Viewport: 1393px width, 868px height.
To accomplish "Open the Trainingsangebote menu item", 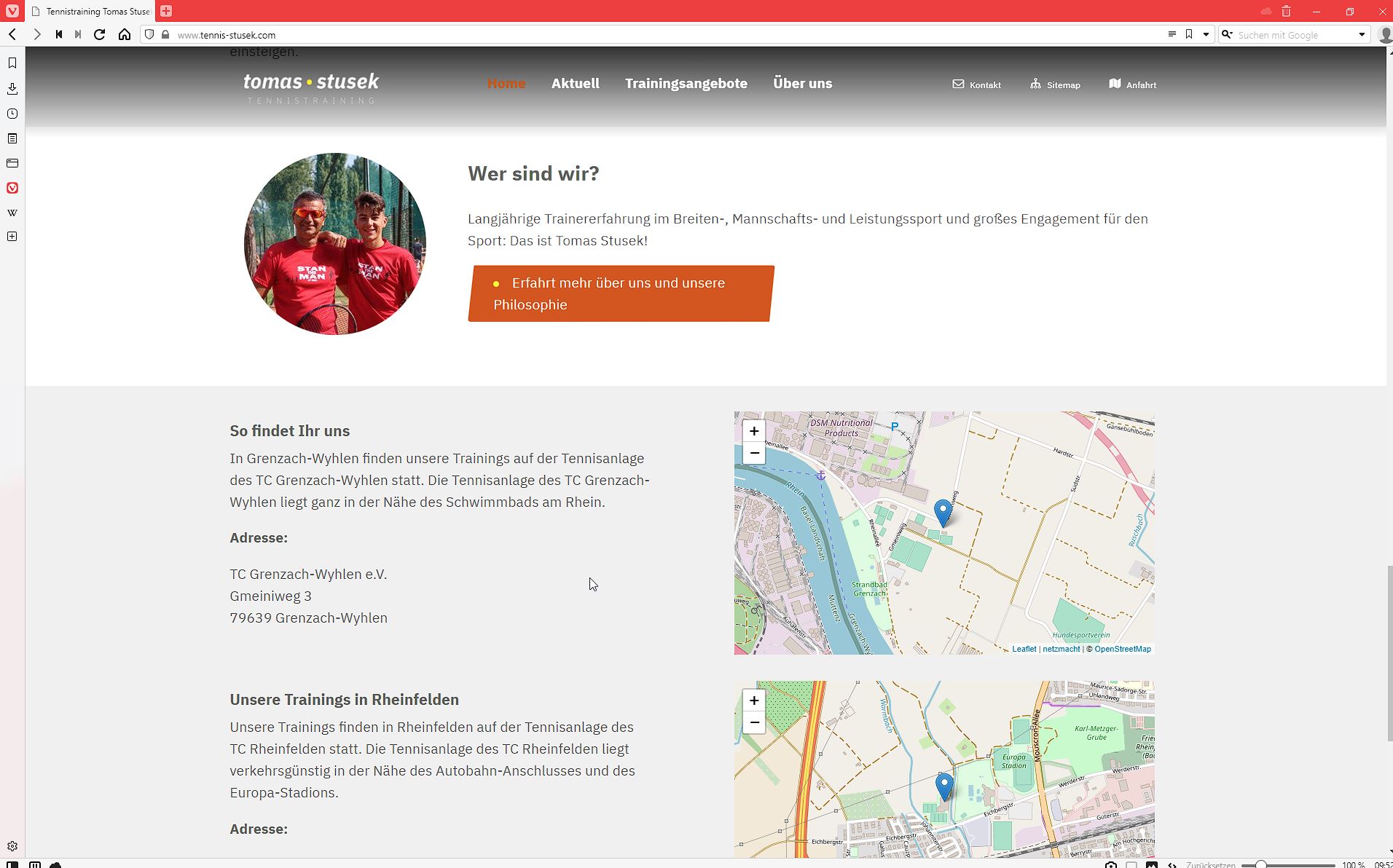I will point(686,84).
